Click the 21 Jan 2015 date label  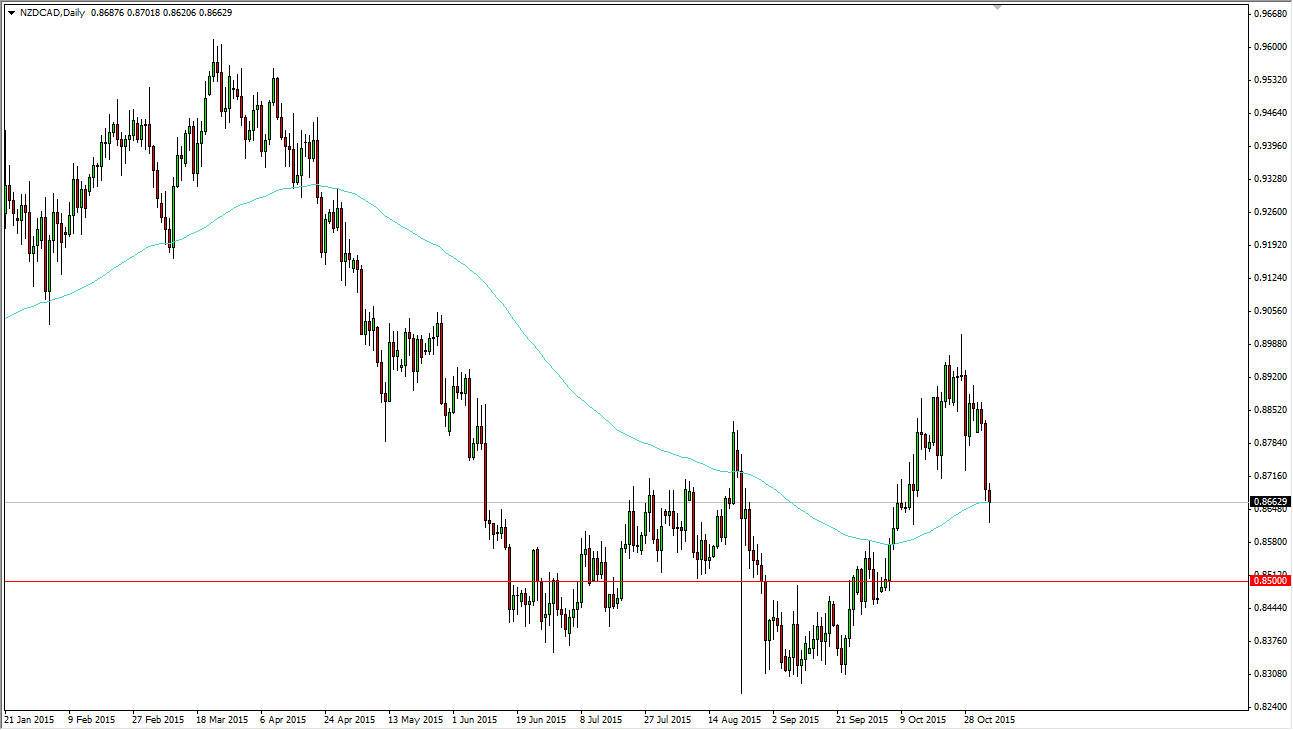pyautogui.click(x=31, y=720)
